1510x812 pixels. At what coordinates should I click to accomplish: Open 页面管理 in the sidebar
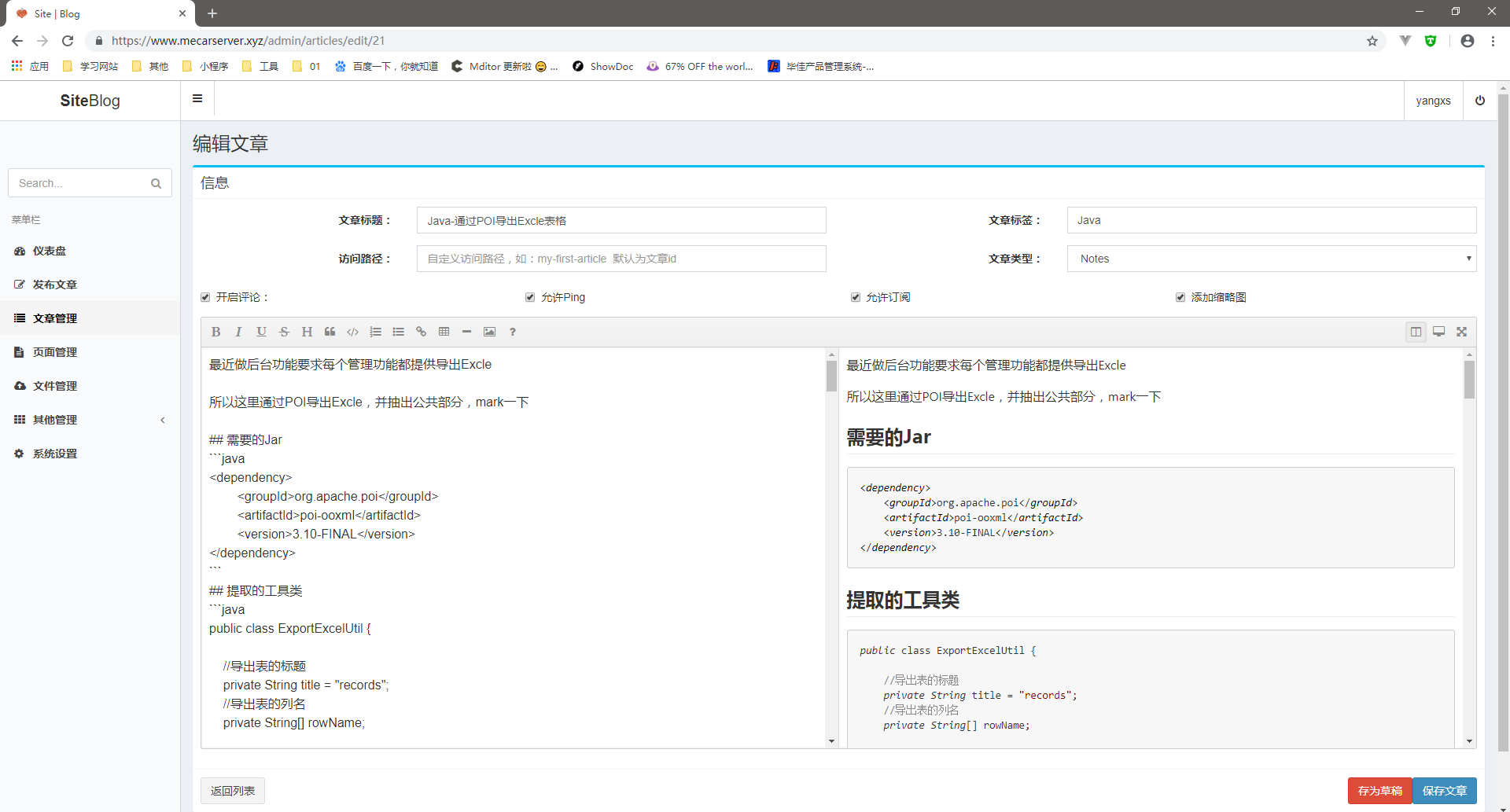pyautogui.click(x=90, y=352)
